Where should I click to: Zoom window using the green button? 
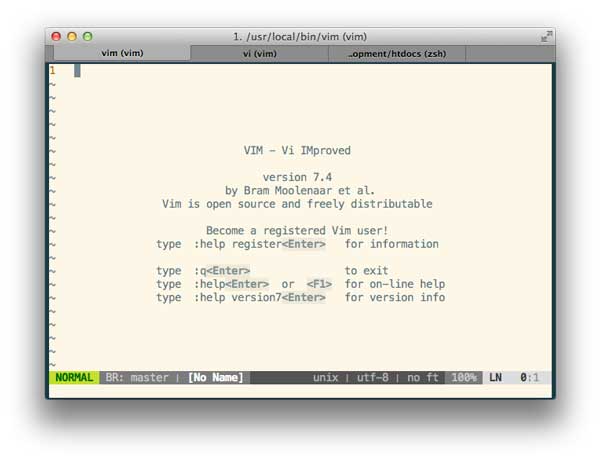click(88, 36)
